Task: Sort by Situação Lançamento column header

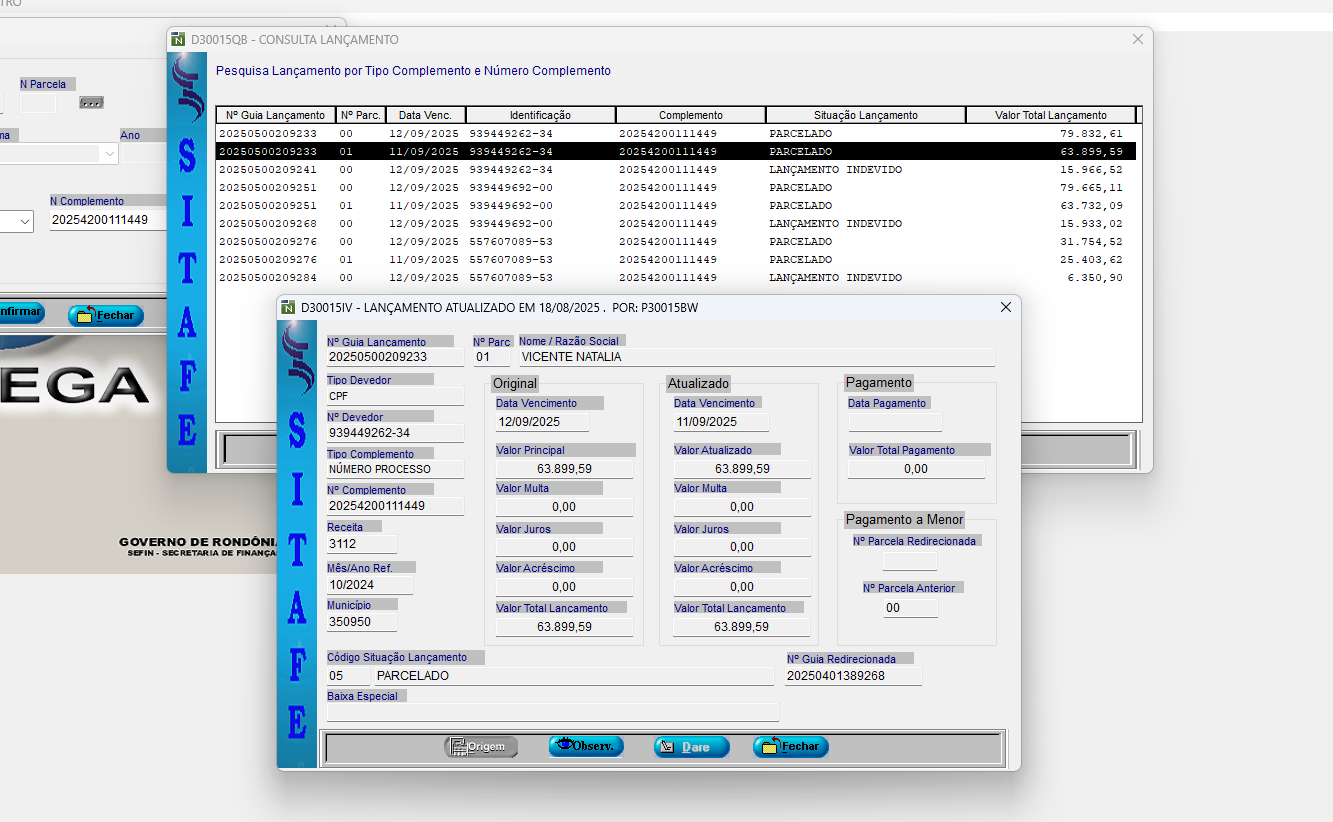Action: [x=865, y=115]
